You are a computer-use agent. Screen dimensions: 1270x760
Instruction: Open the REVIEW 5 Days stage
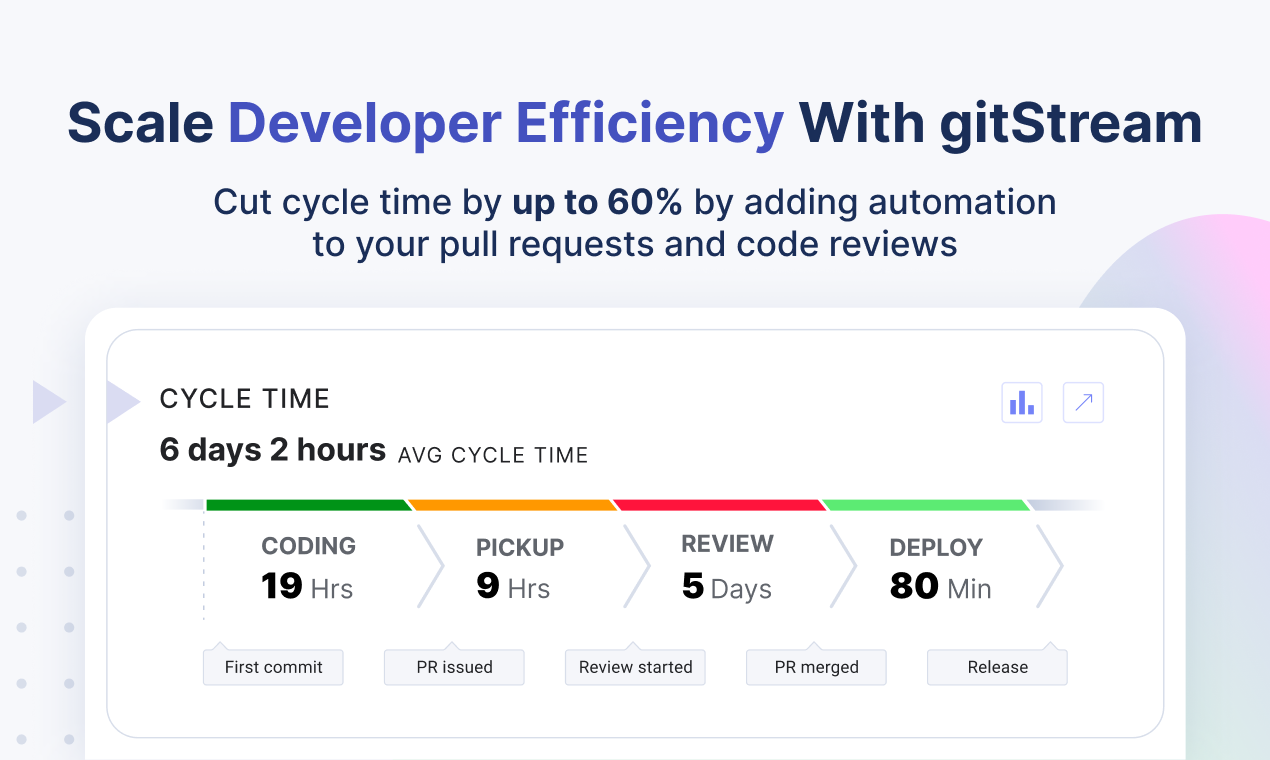[x=727, y=567]
